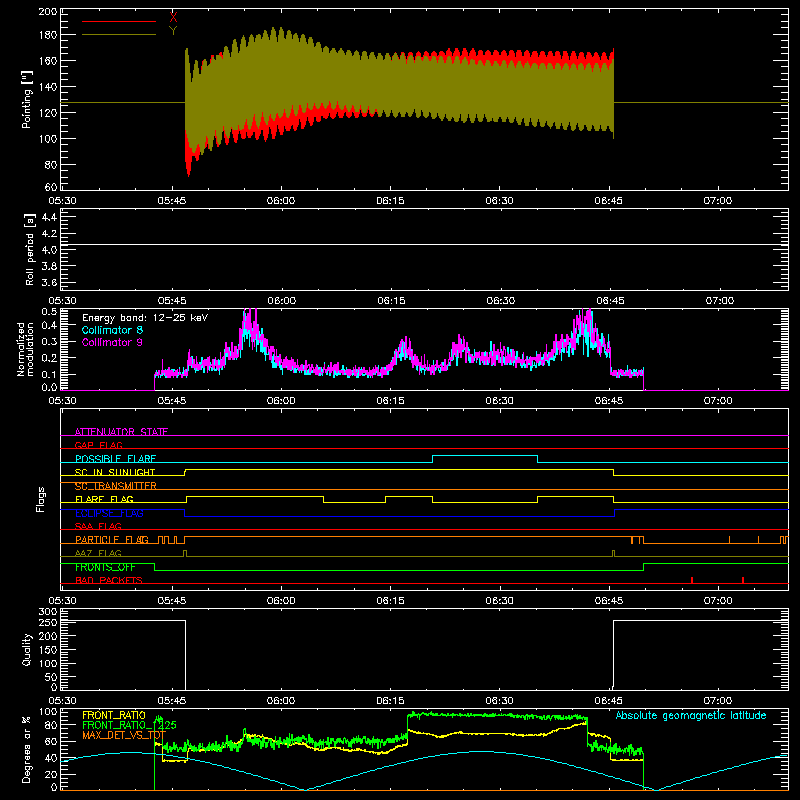800x800 pixels.
Task: Click the red X legend line sample
Action: tap(119, 21)
